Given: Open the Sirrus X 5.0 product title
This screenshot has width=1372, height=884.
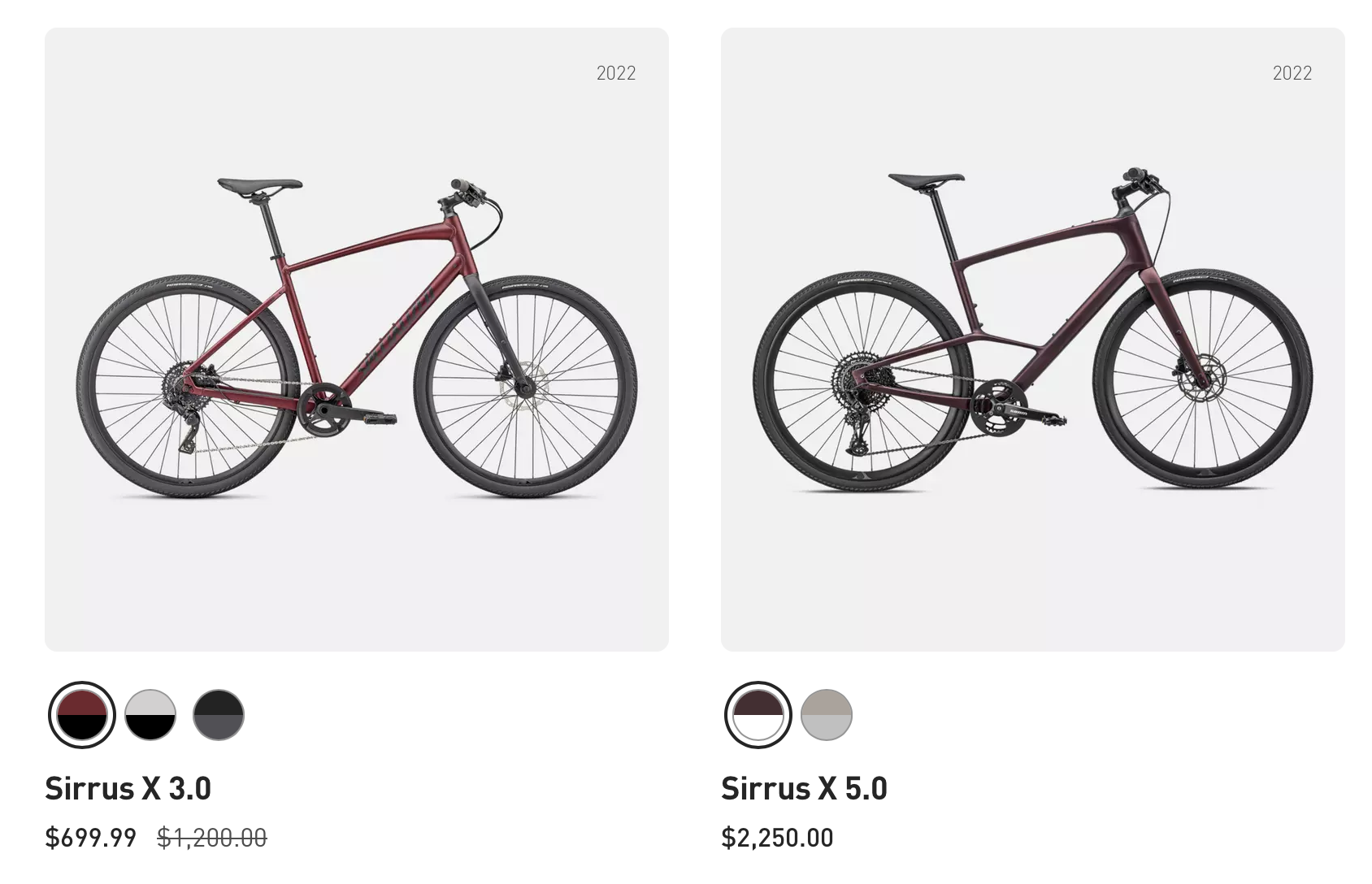Looking at the screenshot, I should tap(804, 788).
